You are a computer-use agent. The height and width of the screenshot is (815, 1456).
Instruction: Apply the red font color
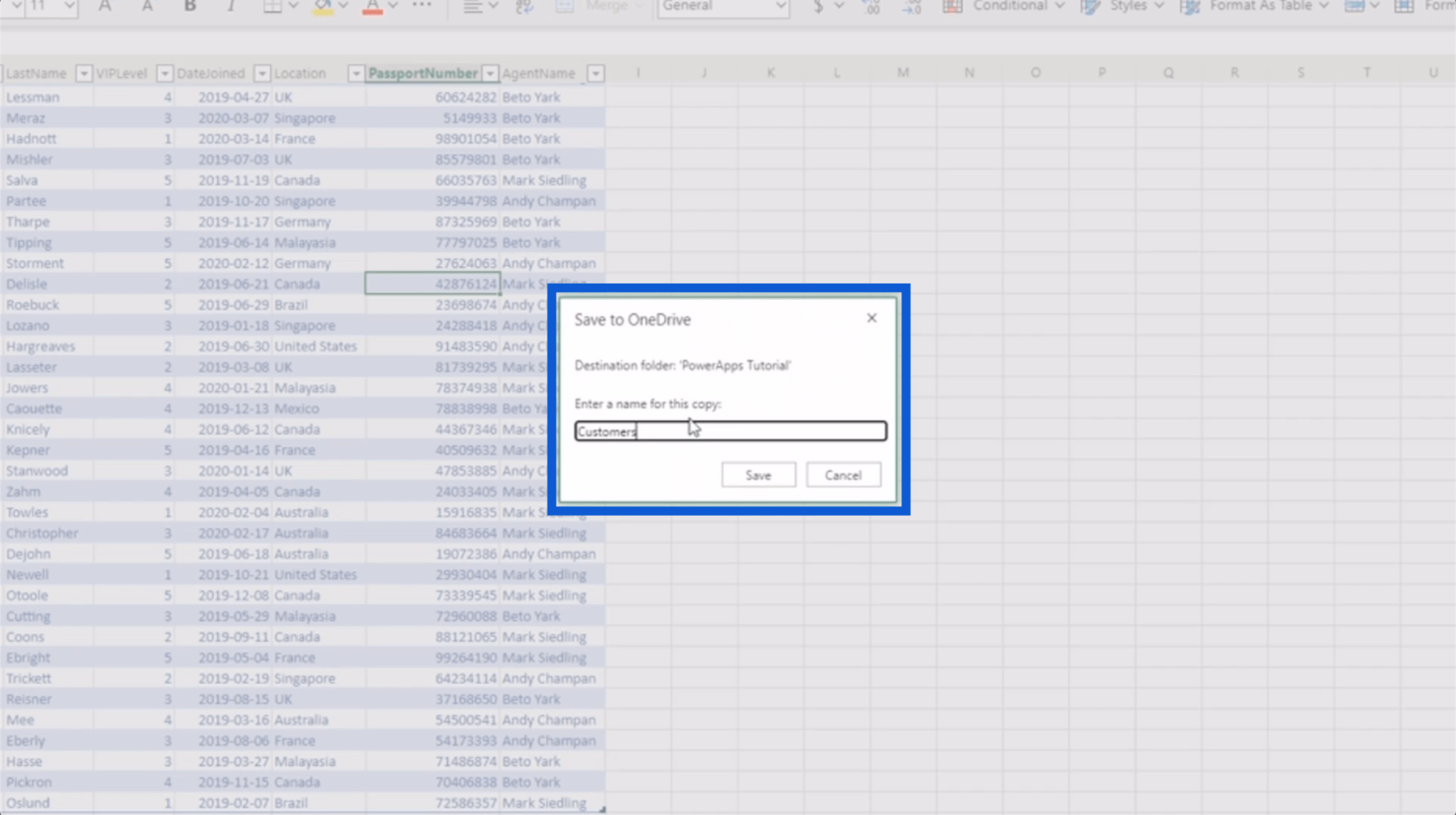(x=373, y=7)
